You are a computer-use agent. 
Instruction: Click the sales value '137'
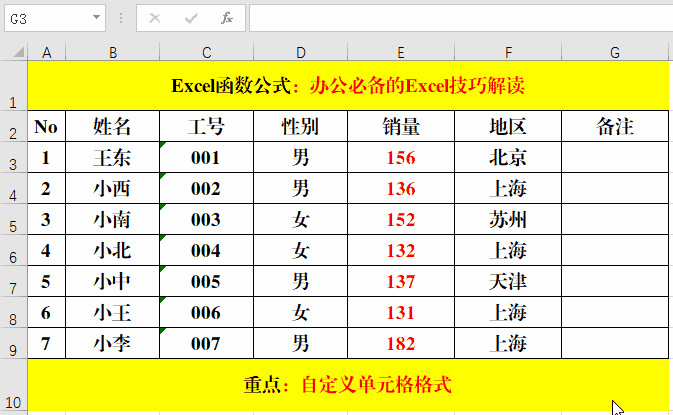(x=401, y=281)
